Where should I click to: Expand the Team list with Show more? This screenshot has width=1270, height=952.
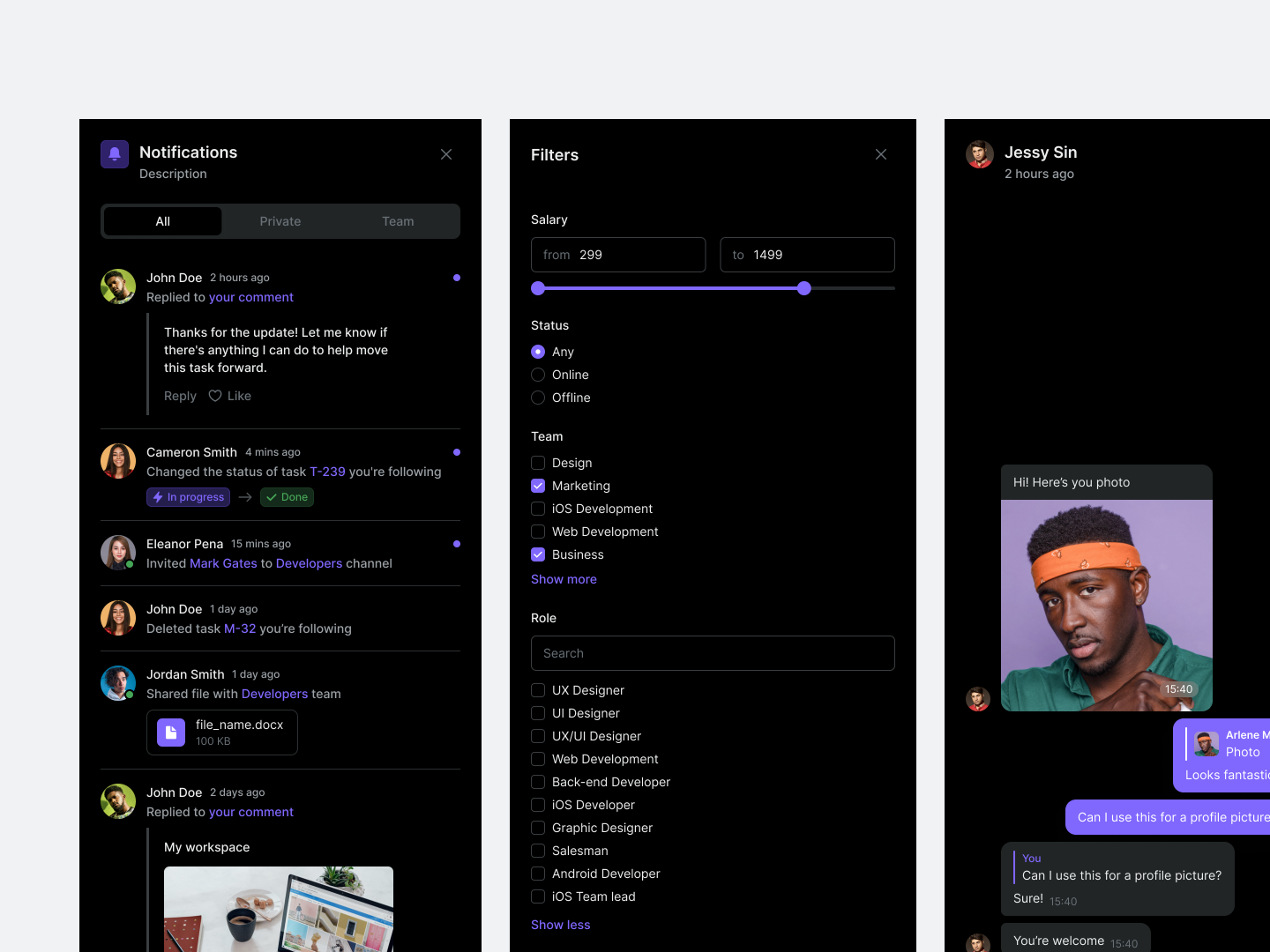[x=564, y=579]
